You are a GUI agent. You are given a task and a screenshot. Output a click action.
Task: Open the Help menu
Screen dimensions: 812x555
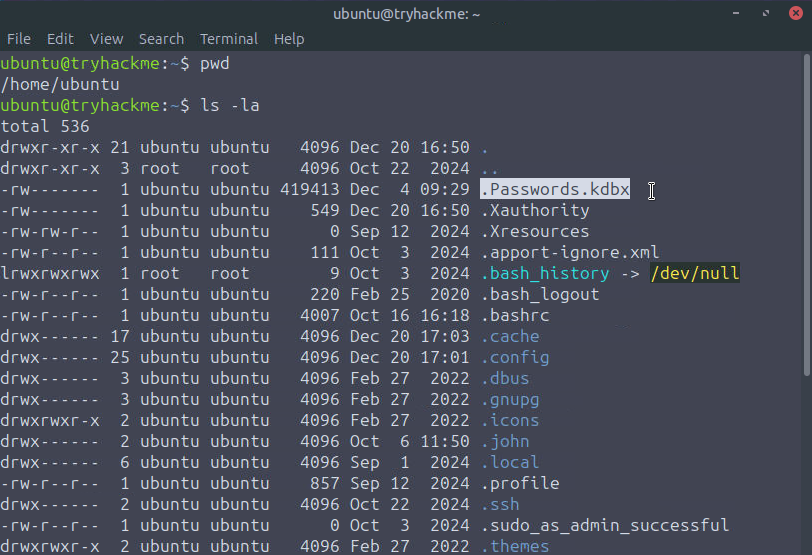(289, 39)
